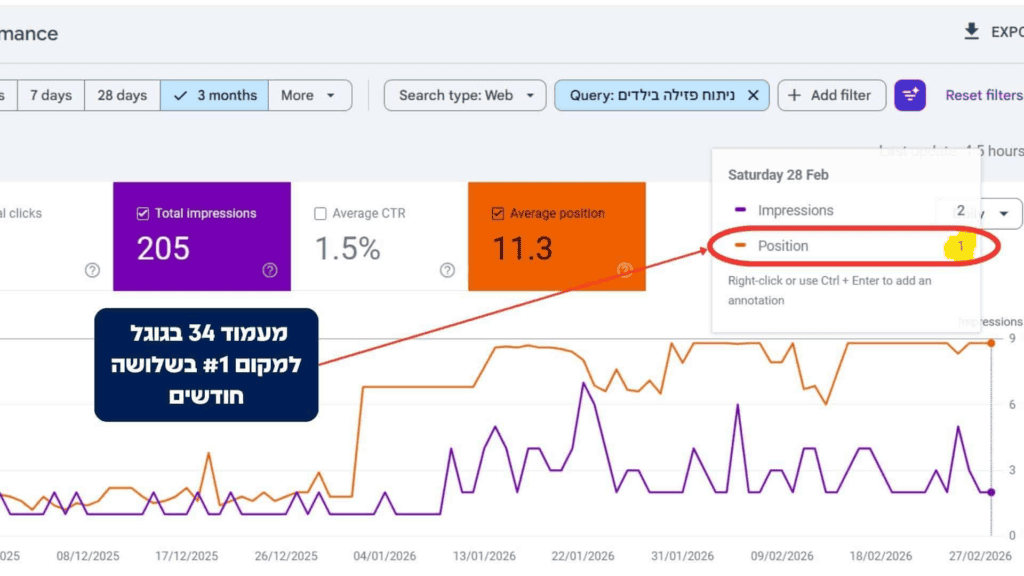Remove the Query filter with the X
The height and width of the screenshot is (576, 1024).
point(753,95)
